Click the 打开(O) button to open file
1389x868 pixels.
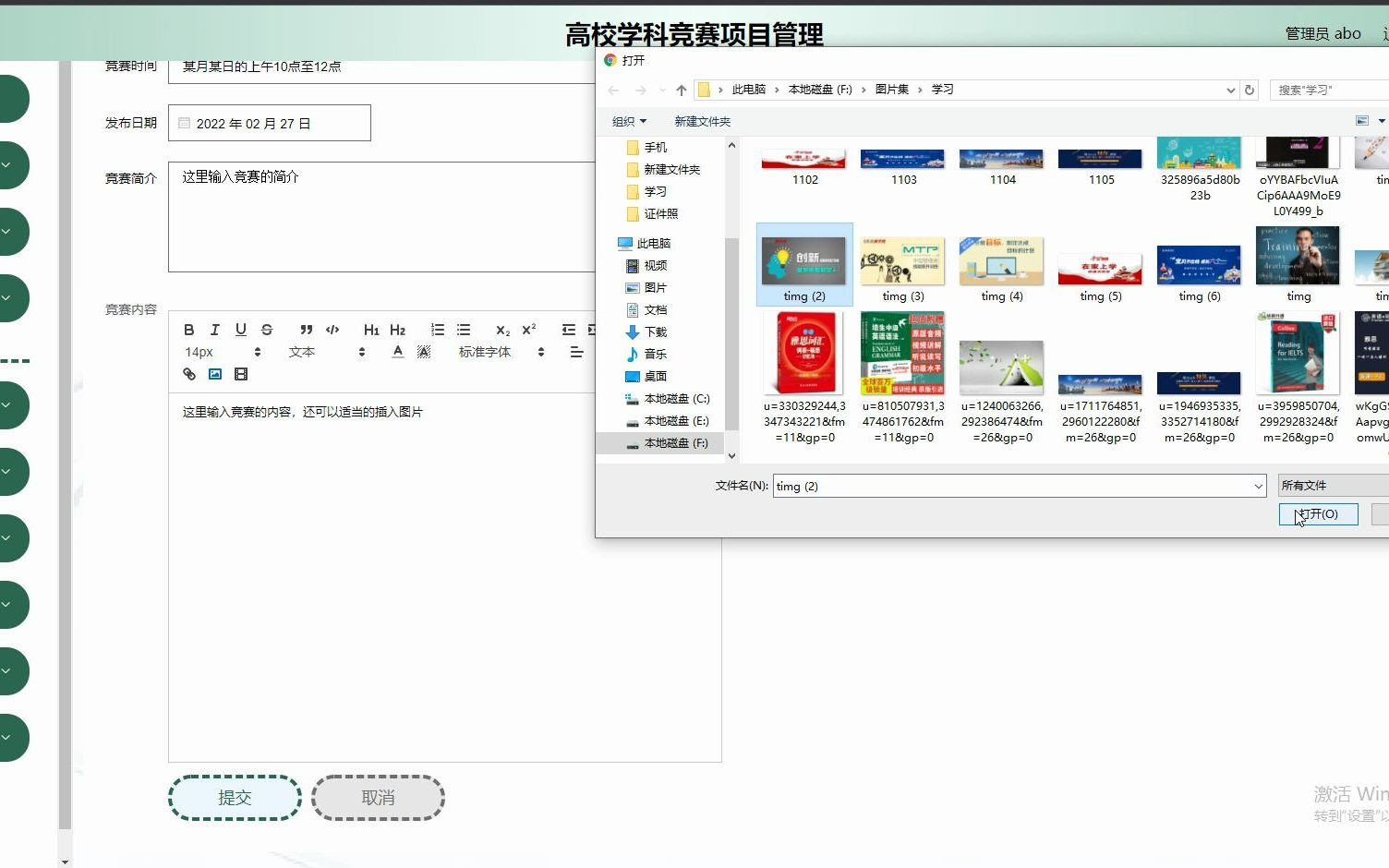(x=1318, y=514)
